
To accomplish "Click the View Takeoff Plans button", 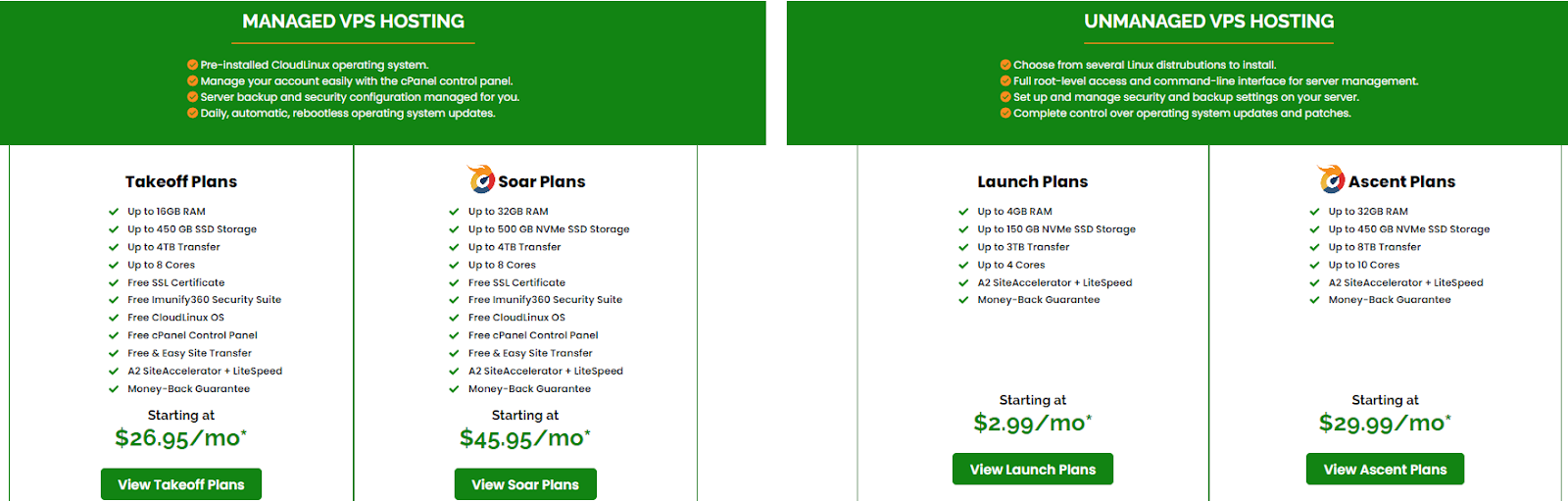I will point(181,484).
